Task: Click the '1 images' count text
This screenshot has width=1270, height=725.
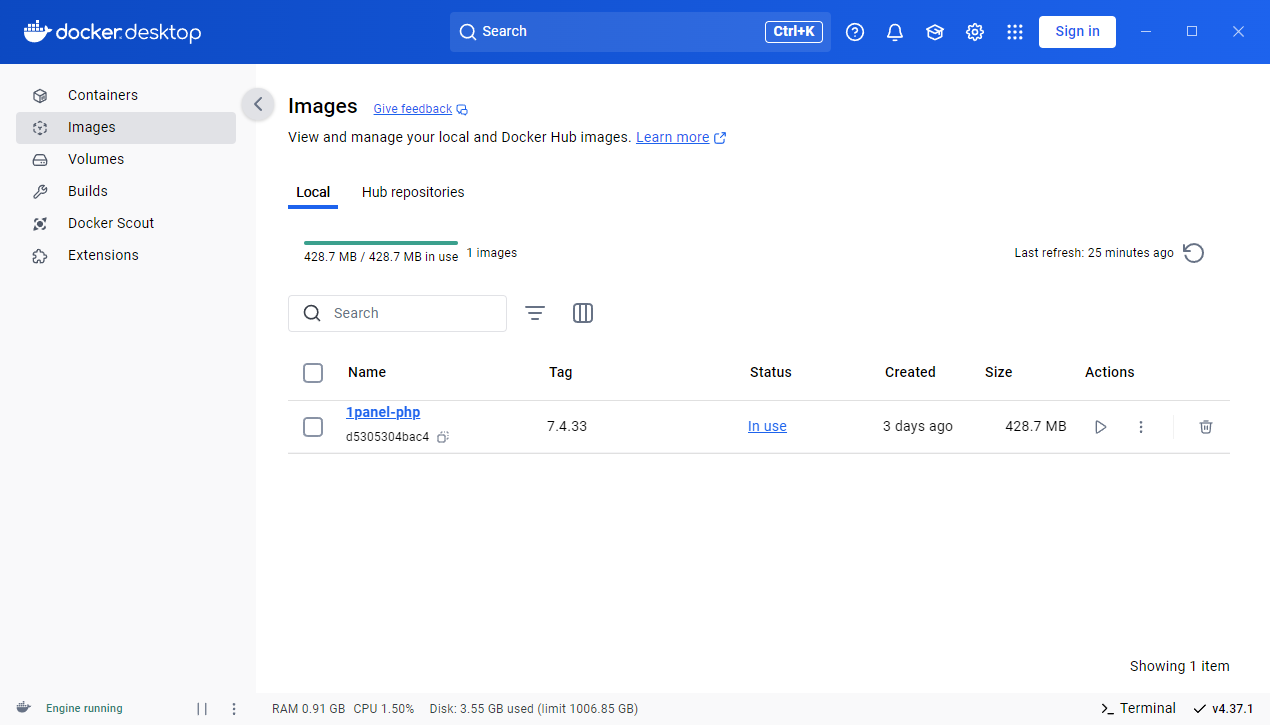Action: [x=492, y=254]
